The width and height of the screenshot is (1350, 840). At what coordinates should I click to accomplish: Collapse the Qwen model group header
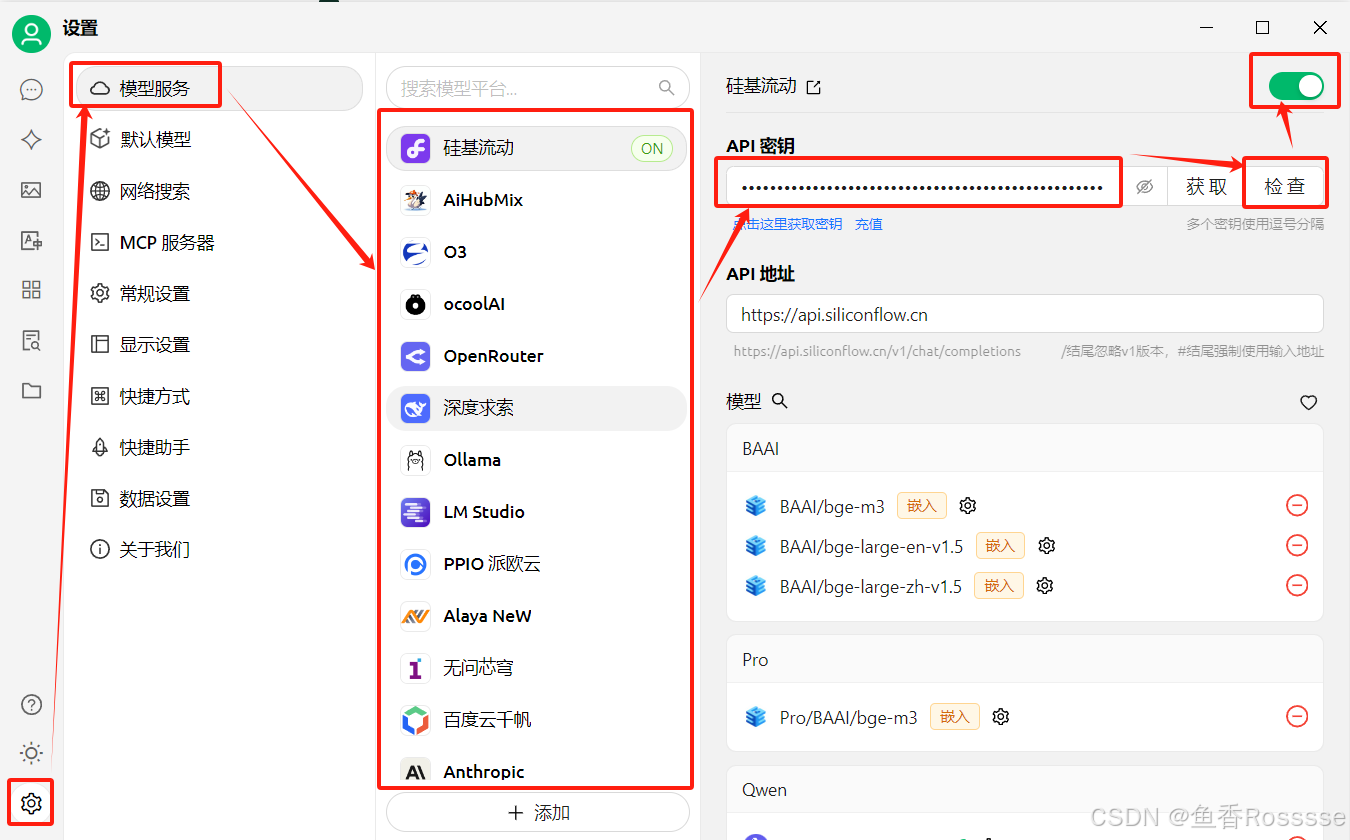click(1025, 790)
